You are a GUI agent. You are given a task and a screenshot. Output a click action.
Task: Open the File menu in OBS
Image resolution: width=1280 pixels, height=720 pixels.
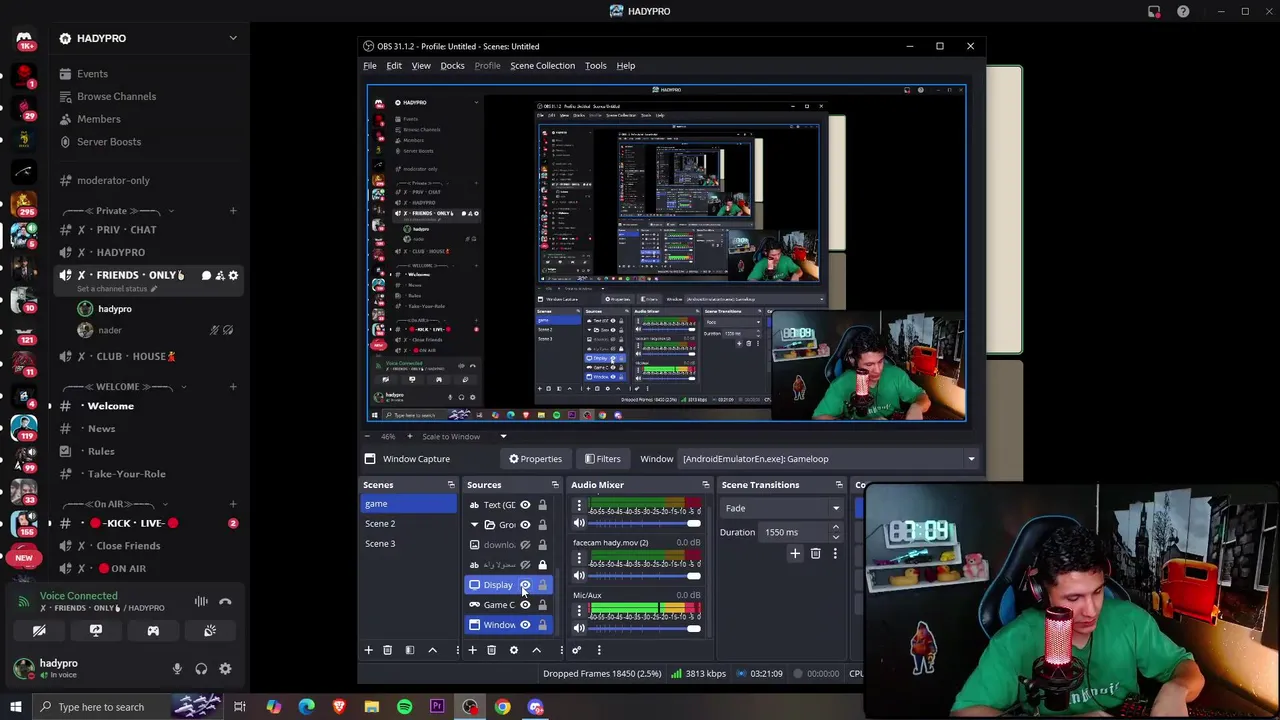pyautogui.click(x=370, y=66)
